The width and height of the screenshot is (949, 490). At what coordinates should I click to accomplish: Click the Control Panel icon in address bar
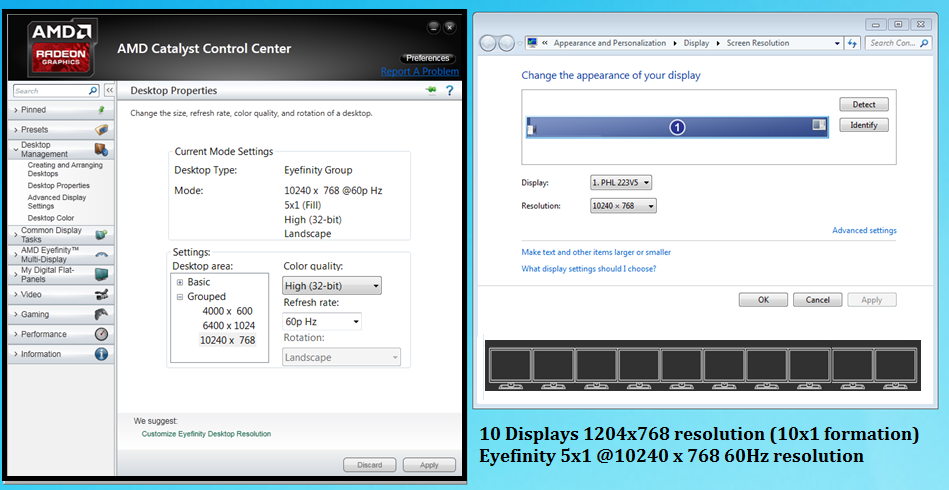click(x=533, y=43)
